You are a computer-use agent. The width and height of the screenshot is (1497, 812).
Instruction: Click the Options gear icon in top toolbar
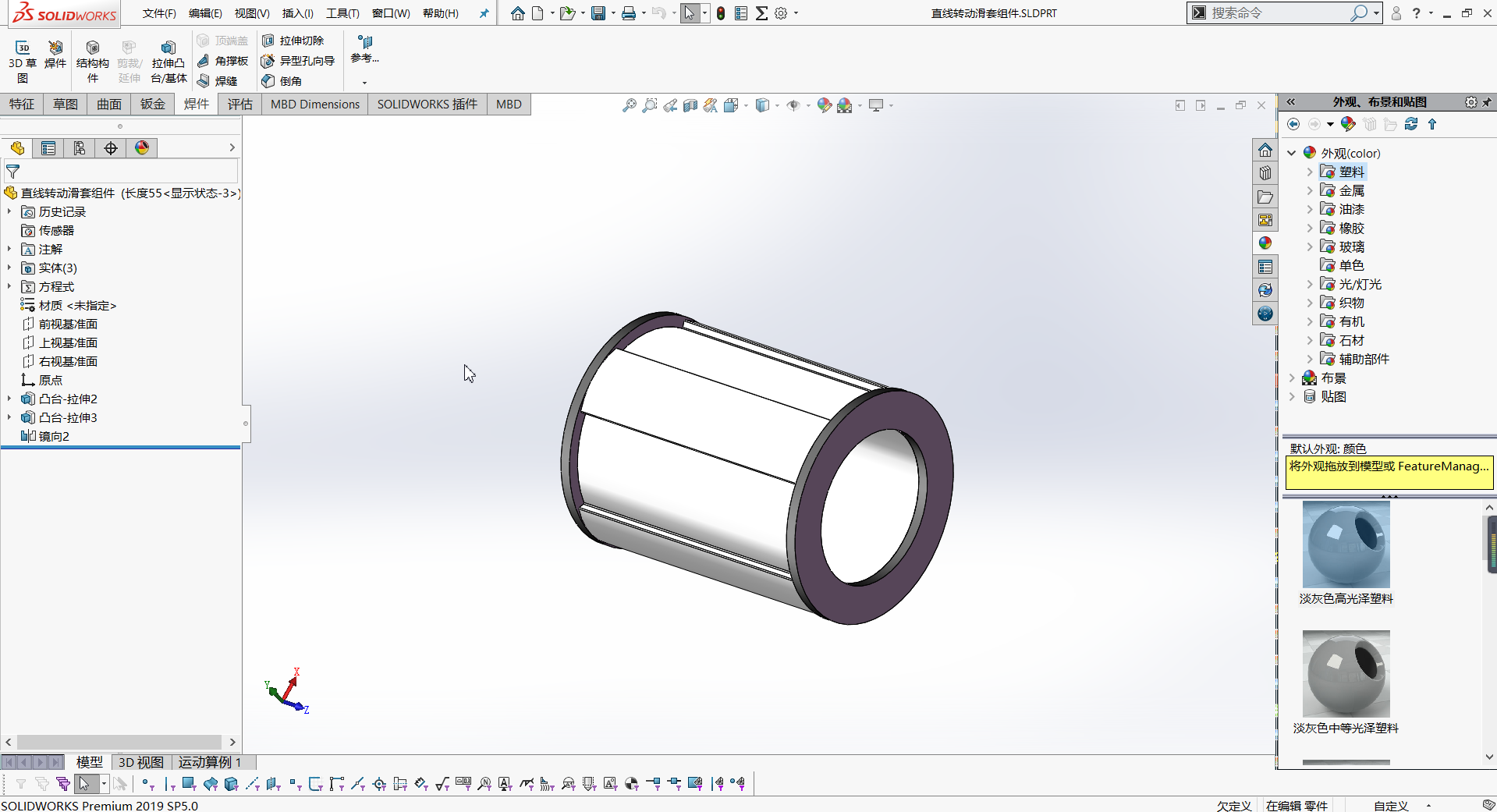(781, 13)
